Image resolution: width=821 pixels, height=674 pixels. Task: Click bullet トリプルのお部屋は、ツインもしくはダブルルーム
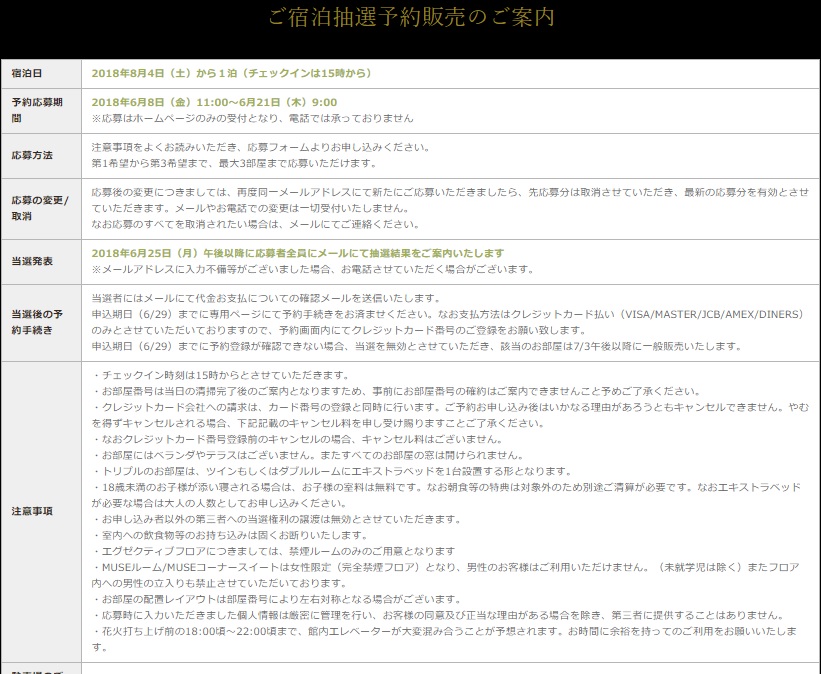pyautogui.click(x=332, y=471)
